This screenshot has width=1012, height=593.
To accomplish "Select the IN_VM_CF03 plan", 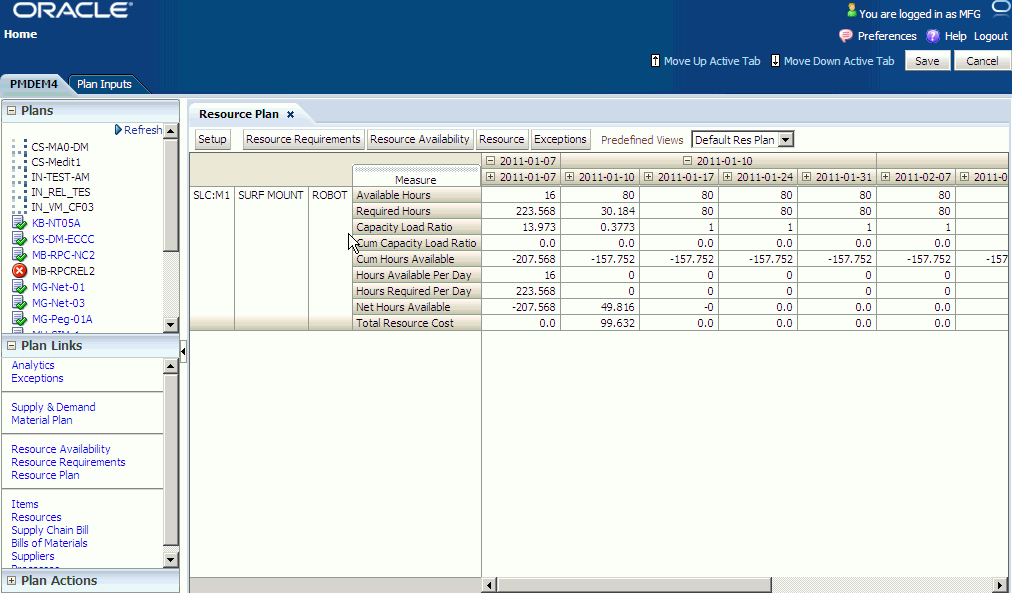I will (63, 207).
